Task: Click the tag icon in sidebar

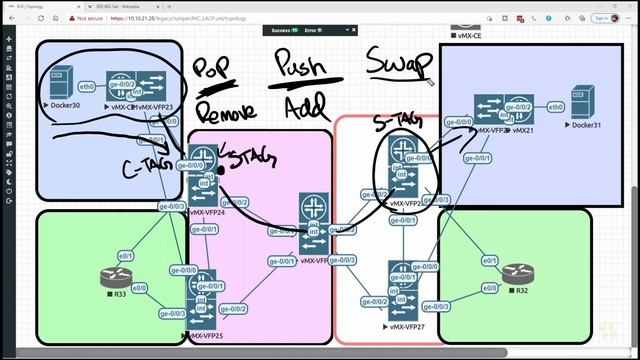Action: pyautogui.click(x=9, y=172)
